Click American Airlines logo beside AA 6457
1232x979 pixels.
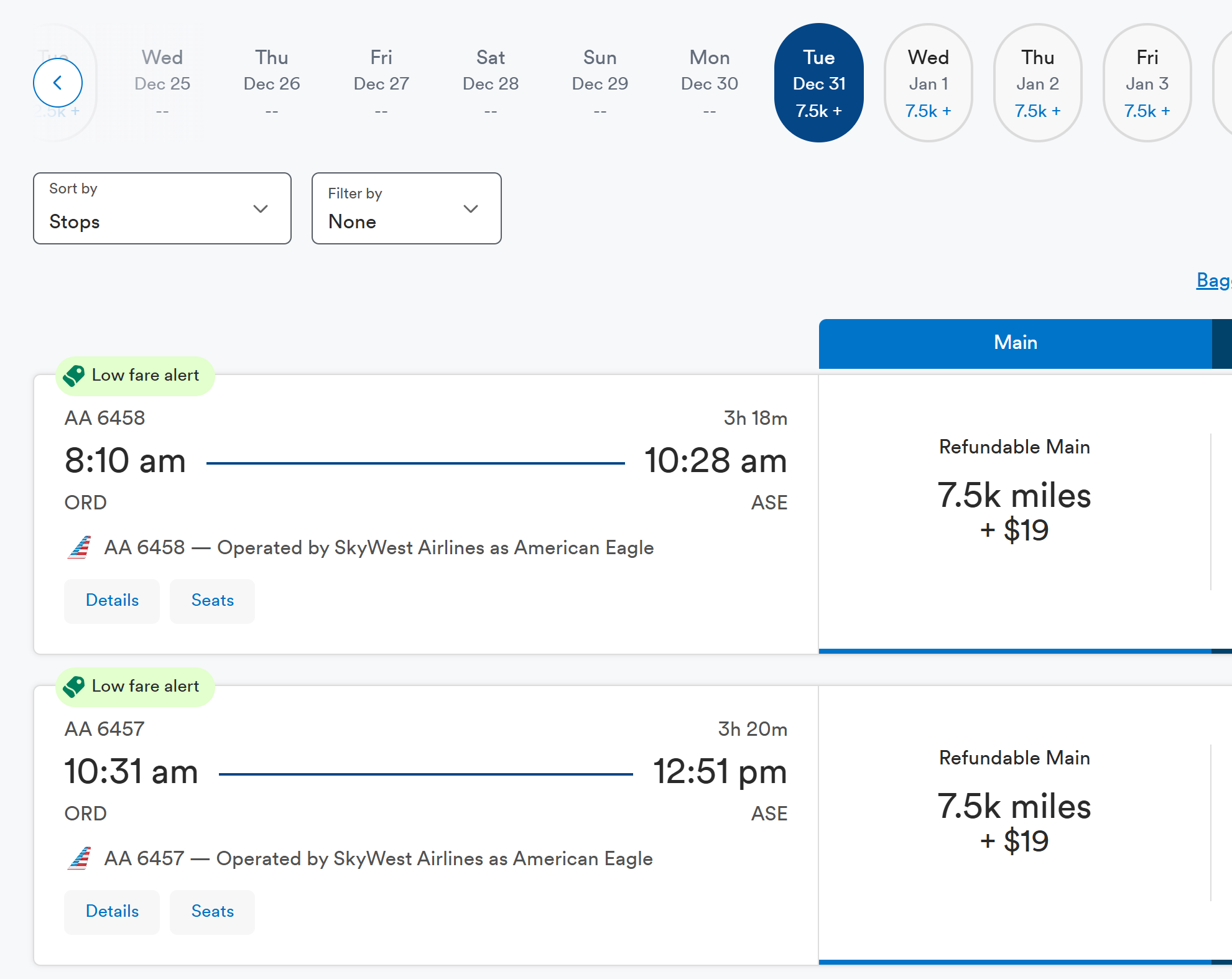80,859
